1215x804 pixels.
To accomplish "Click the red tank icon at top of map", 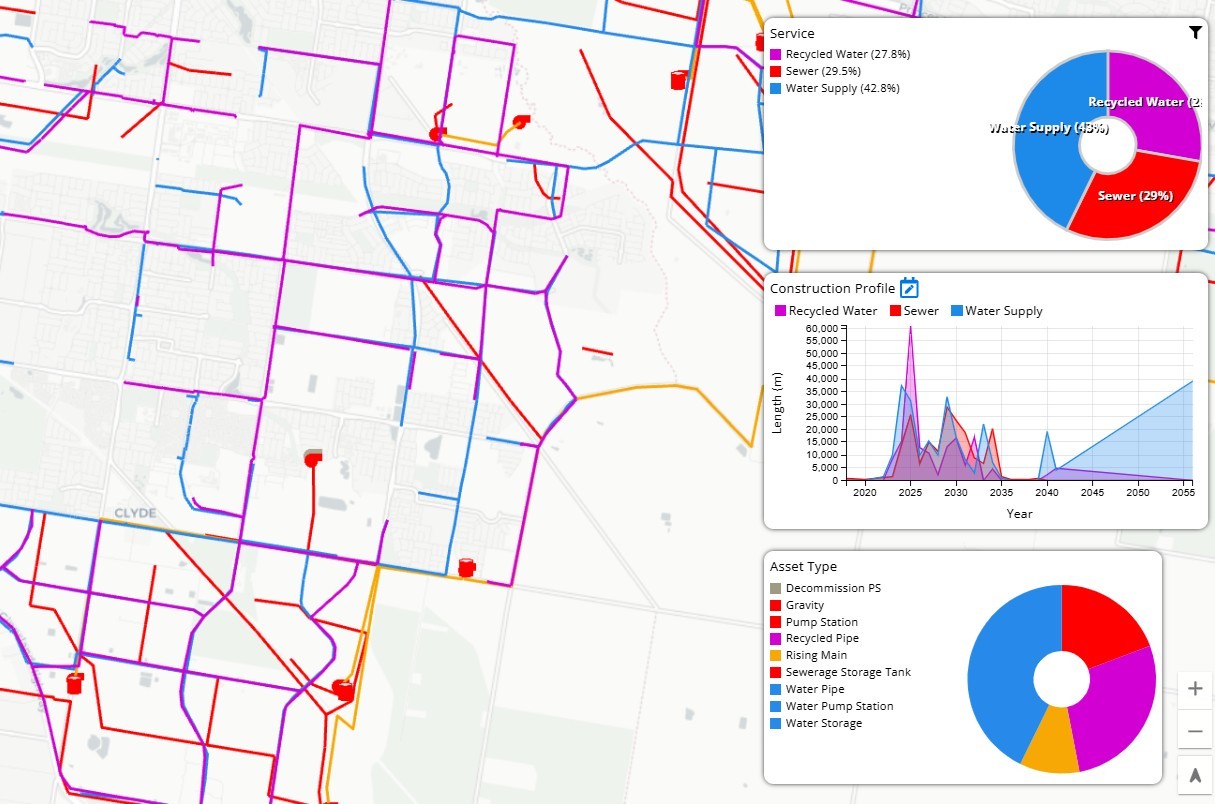I will [x=679, y=79].
